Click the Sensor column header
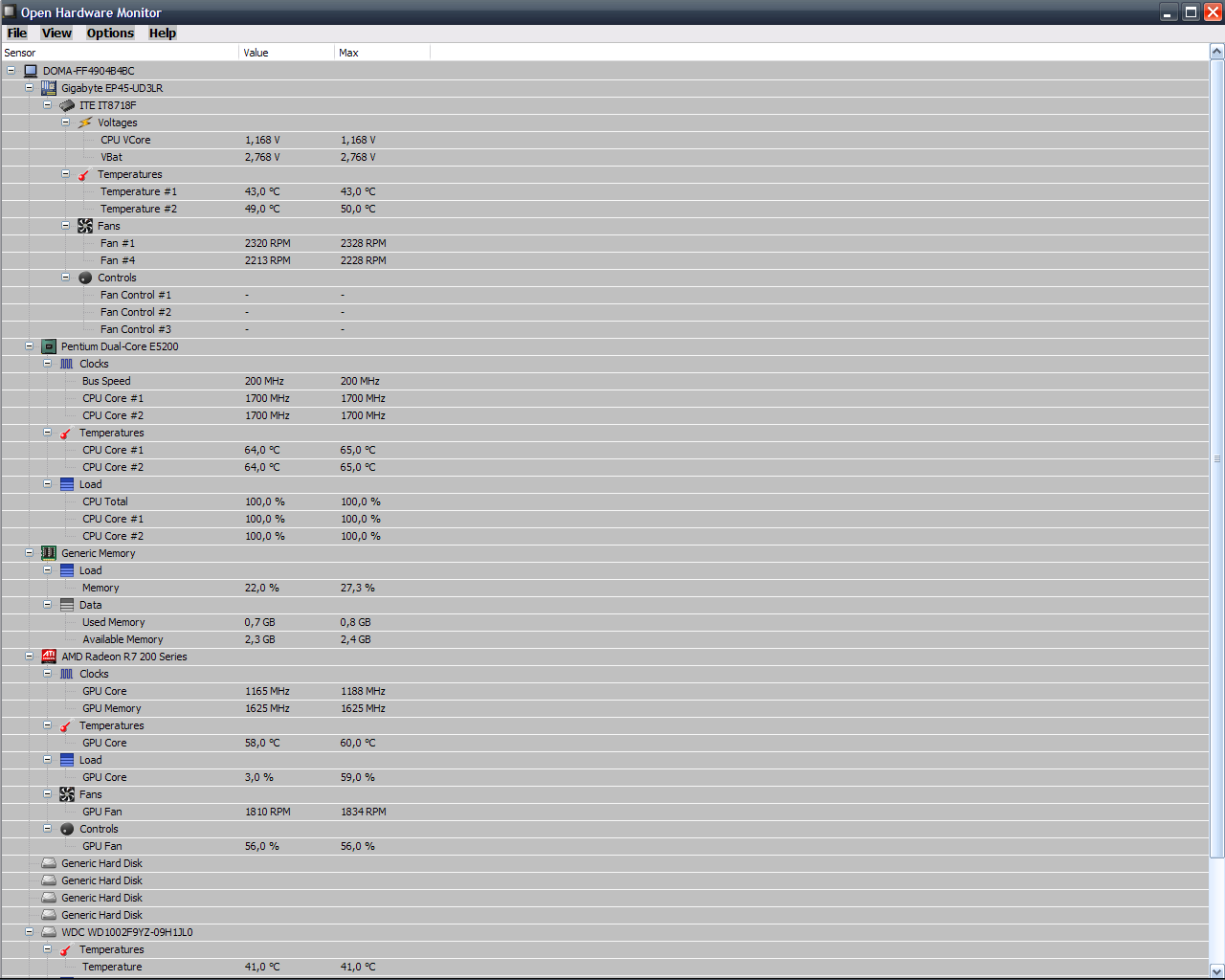Screen dimensions: 1225x980 pos(120,53)
